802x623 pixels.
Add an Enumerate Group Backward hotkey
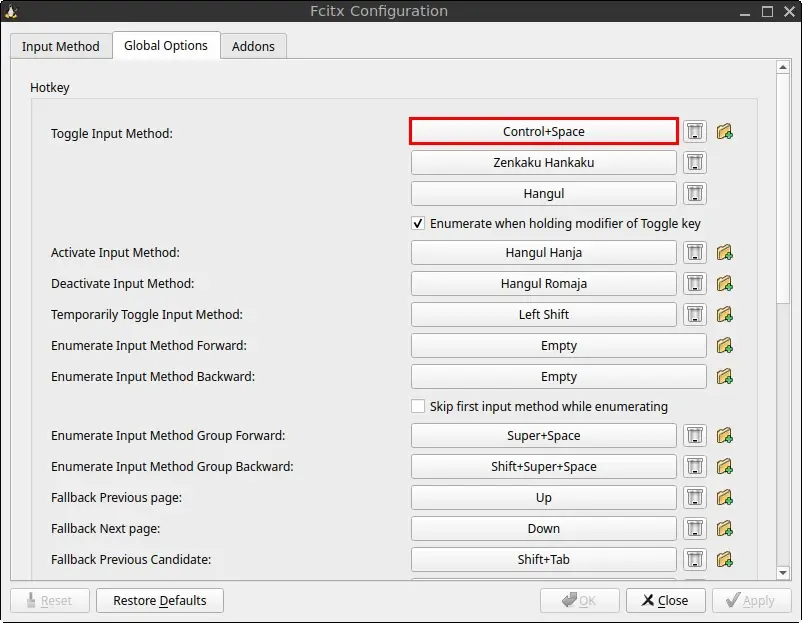pos(724,466)
